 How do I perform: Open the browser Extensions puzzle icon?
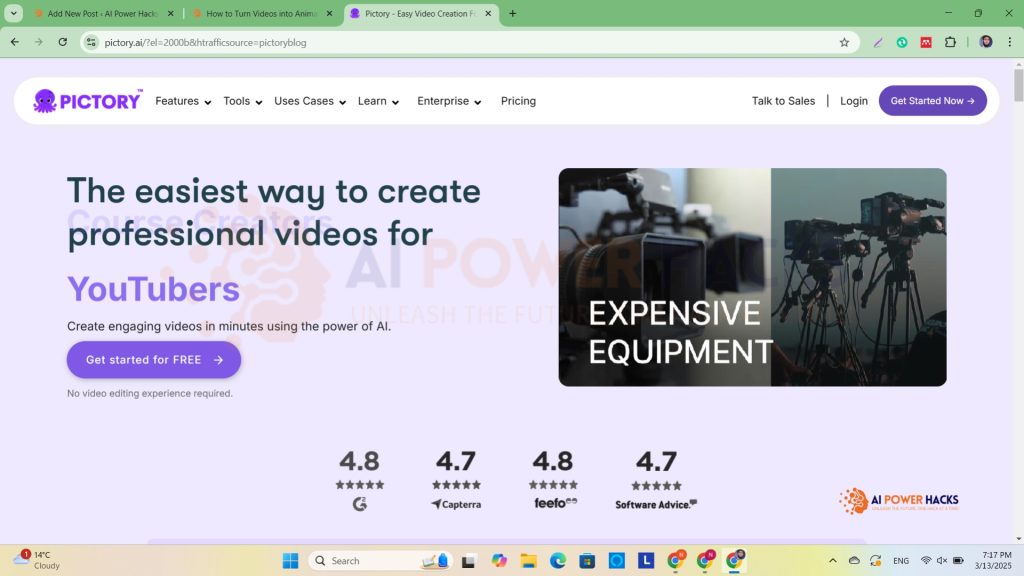pyautogui.click(x=950, y=42)
